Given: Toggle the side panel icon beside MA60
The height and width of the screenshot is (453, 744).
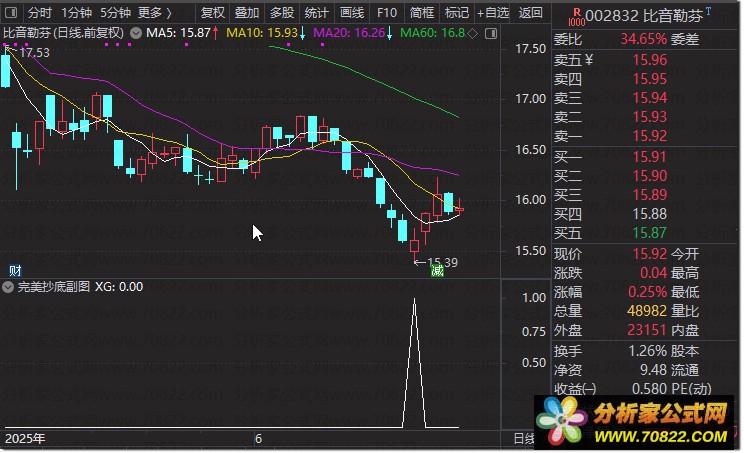Looking at the screenshot, I should [x=491, y=33].
